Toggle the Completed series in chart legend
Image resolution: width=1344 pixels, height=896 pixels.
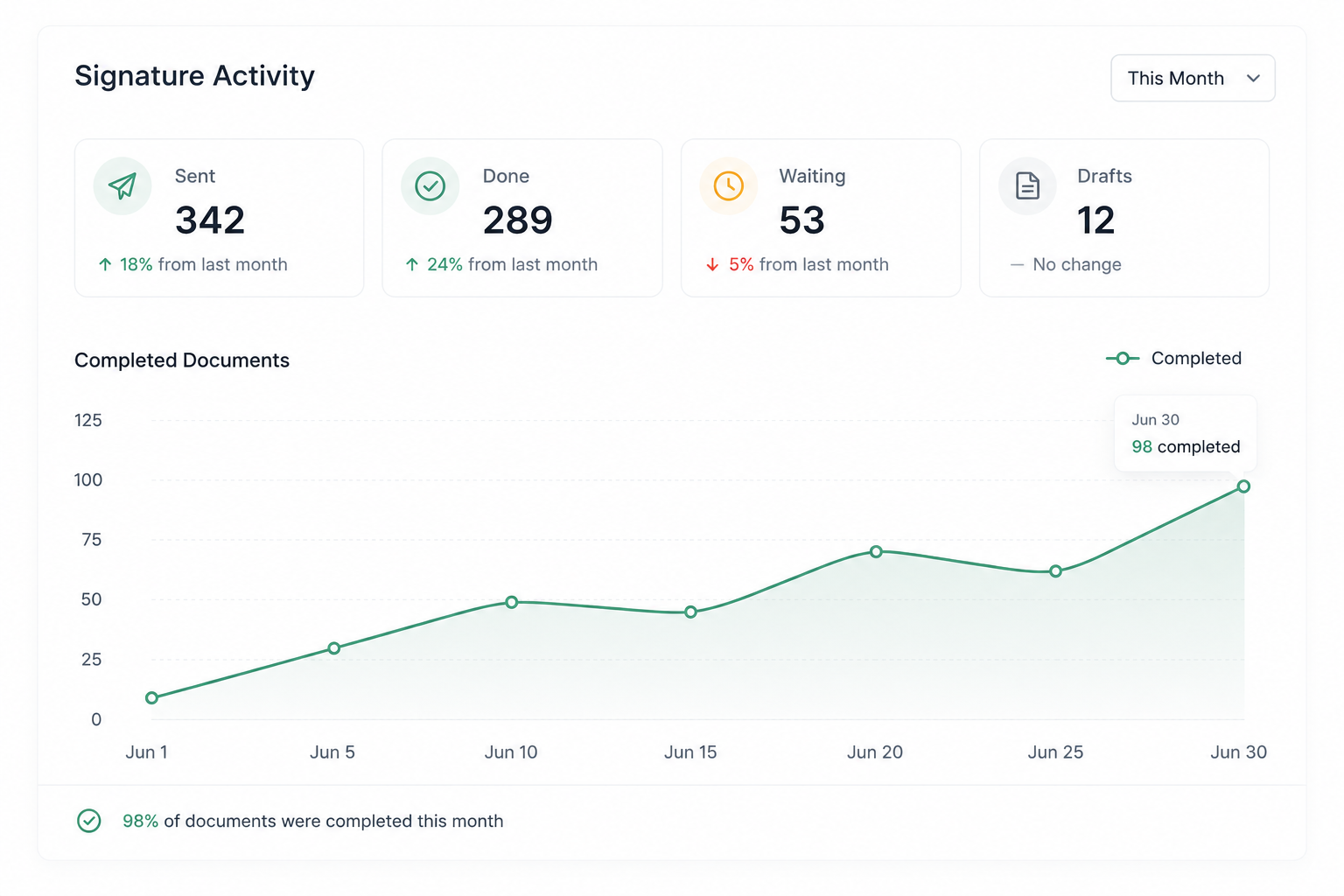pos(1173,358)
